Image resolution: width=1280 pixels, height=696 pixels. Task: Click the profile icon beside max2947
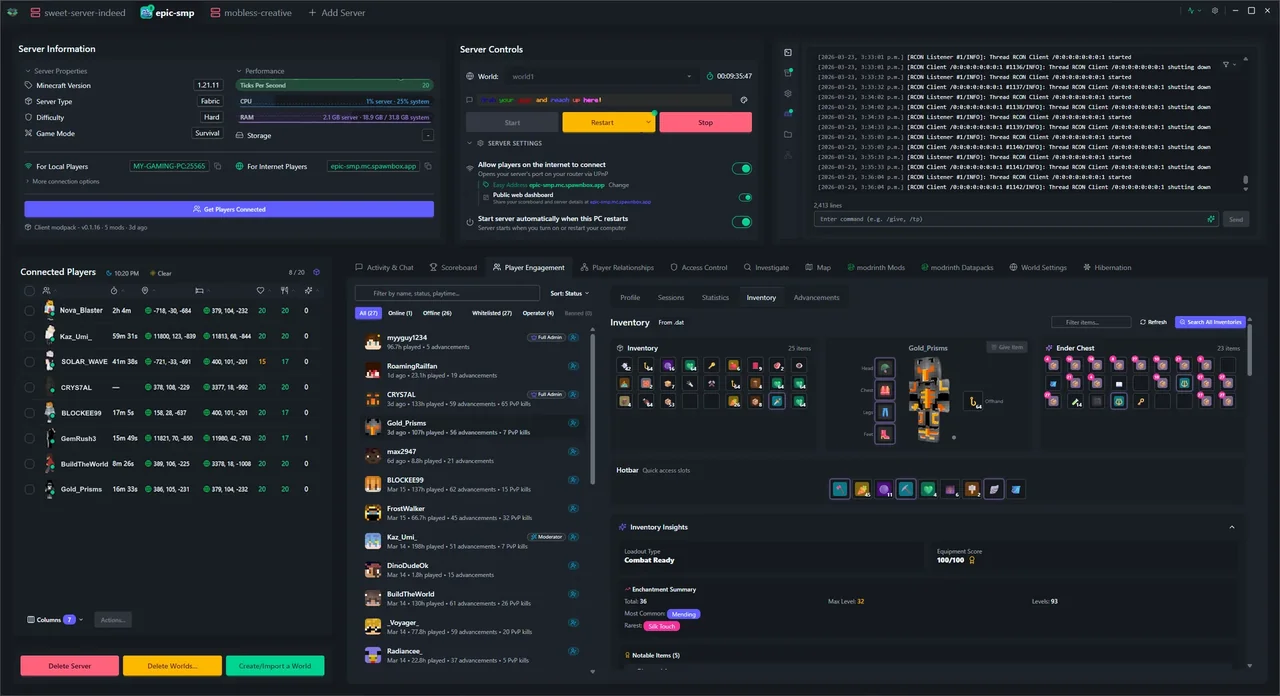[x=574, y=452]
